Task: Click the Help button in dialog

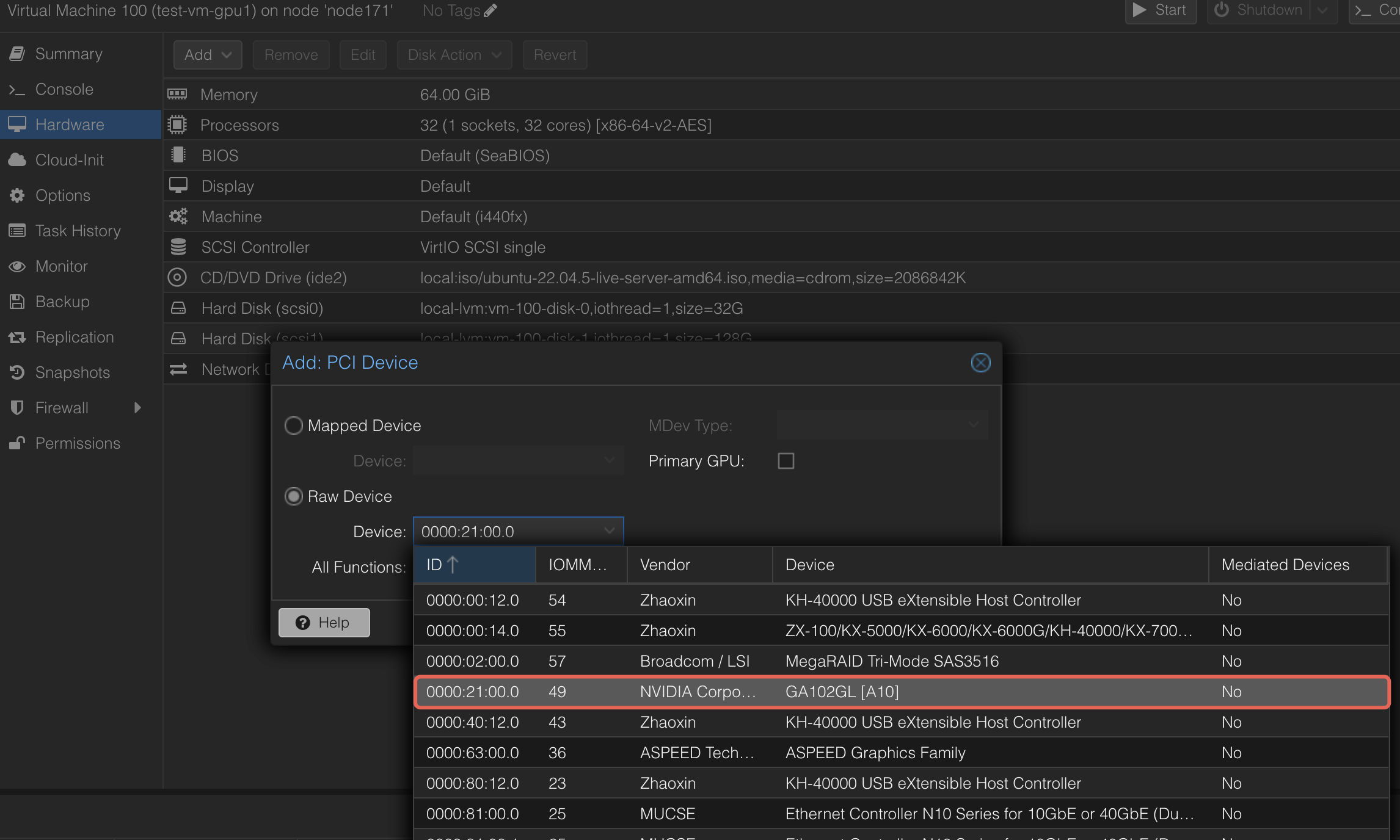Action: (x=324, y=623)
